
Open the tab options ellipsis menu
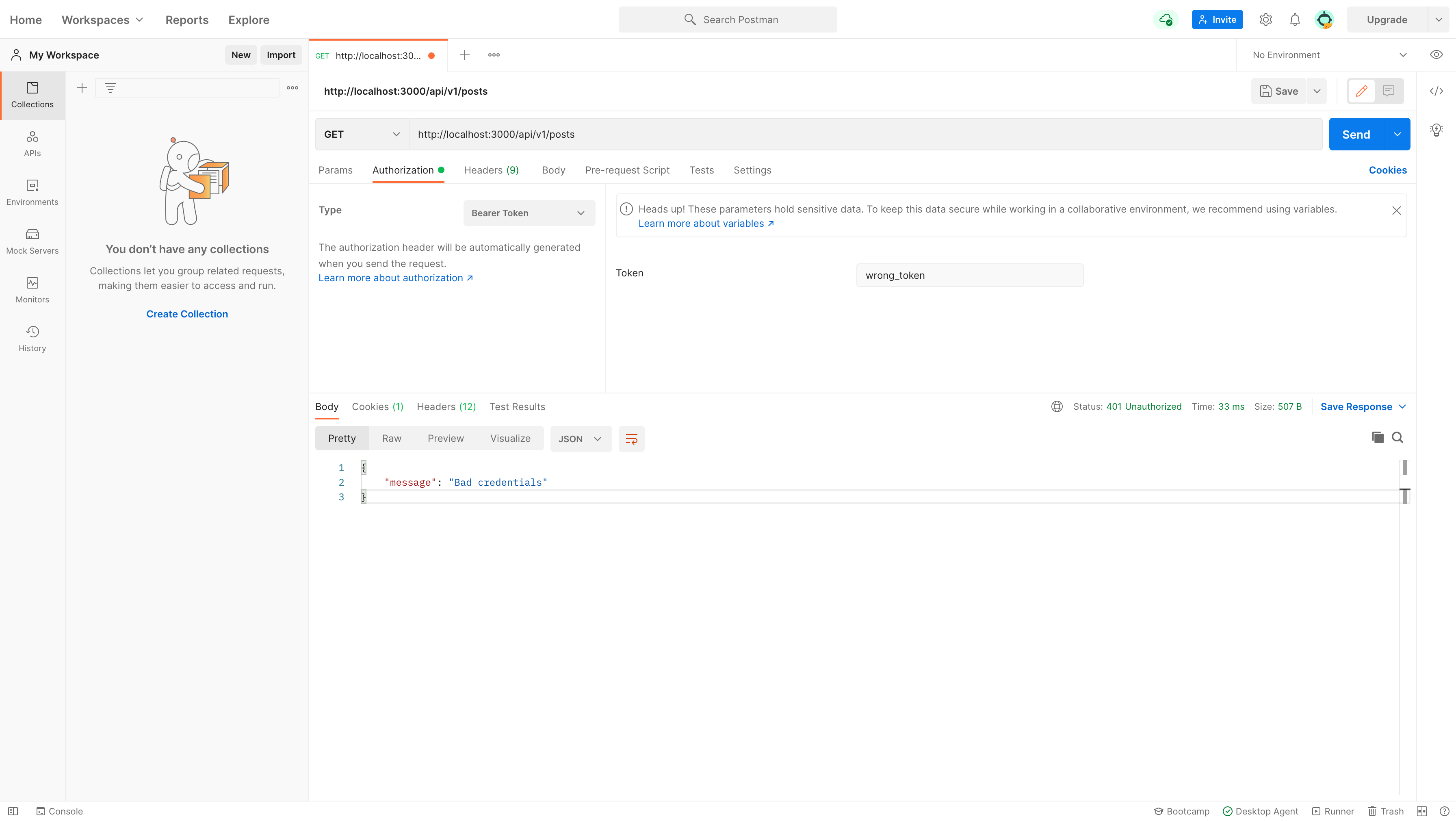494,55
